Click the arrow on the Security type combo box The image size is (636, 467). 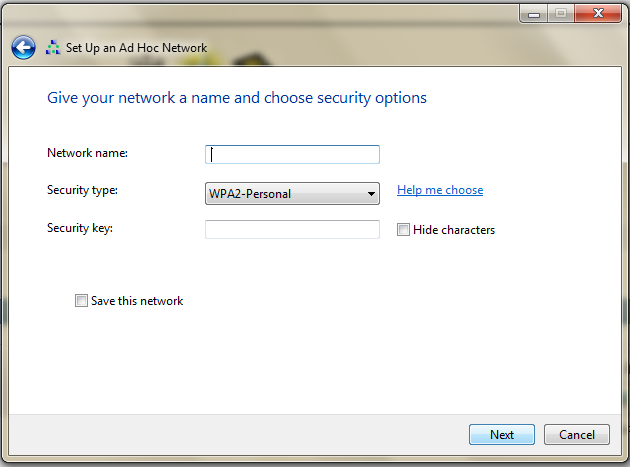(371, 193)
